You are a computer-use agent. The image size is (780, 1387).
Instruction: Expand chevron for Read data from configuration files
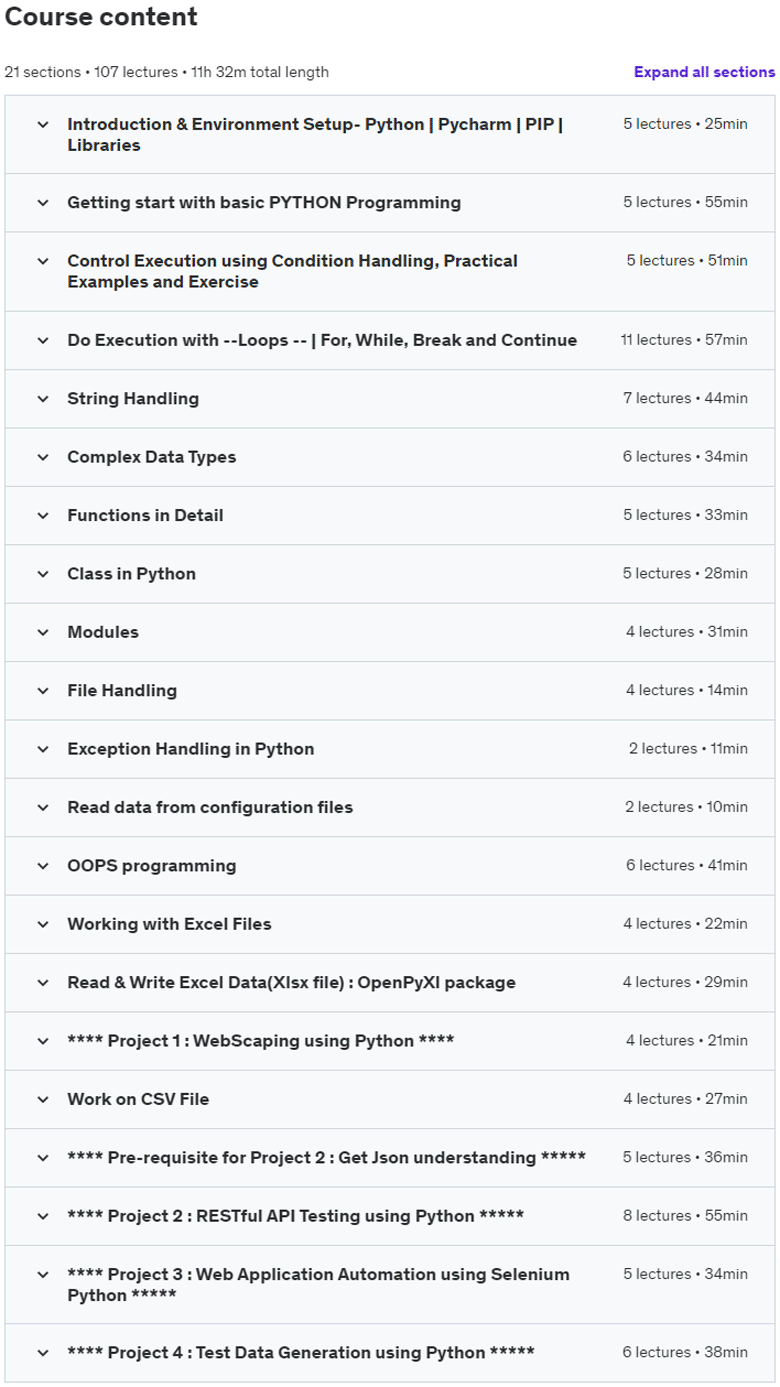(42, 807)
